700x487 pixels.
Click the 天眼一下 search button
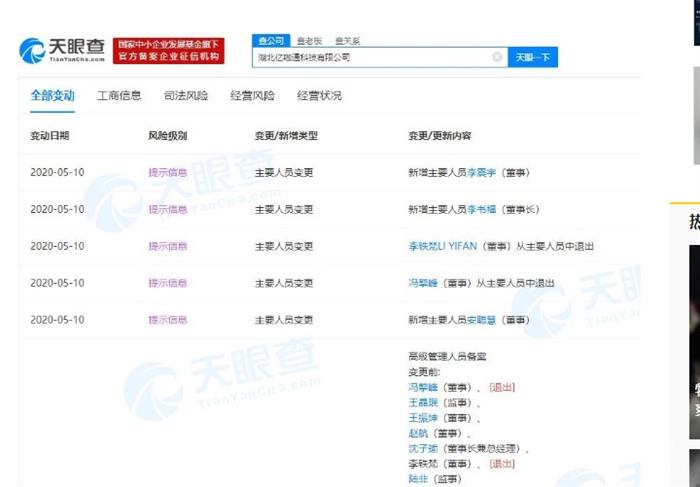click(532, 58)
